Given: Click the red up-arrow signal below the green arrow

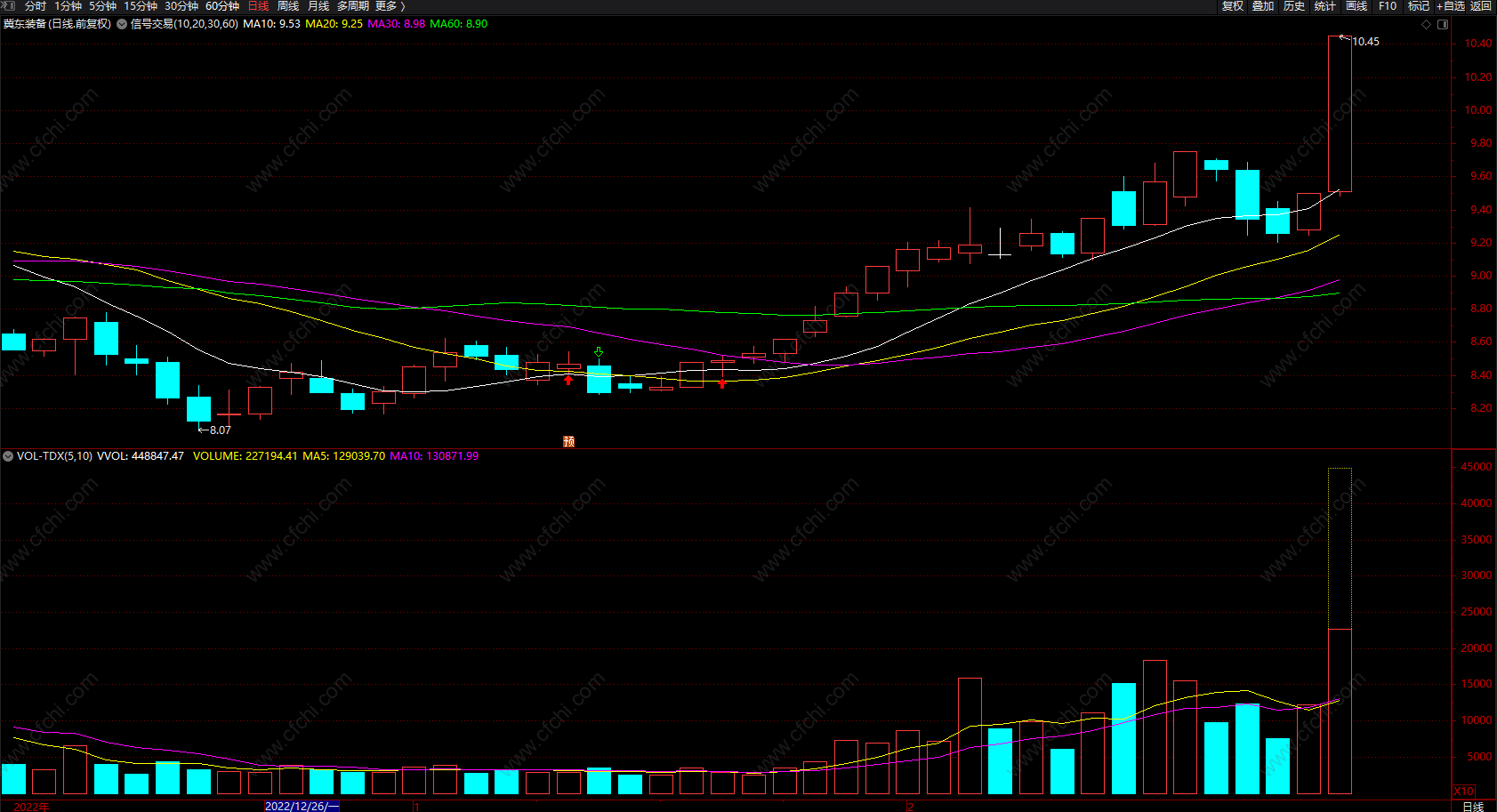Looking at the screenshot, I should (722, 383).
